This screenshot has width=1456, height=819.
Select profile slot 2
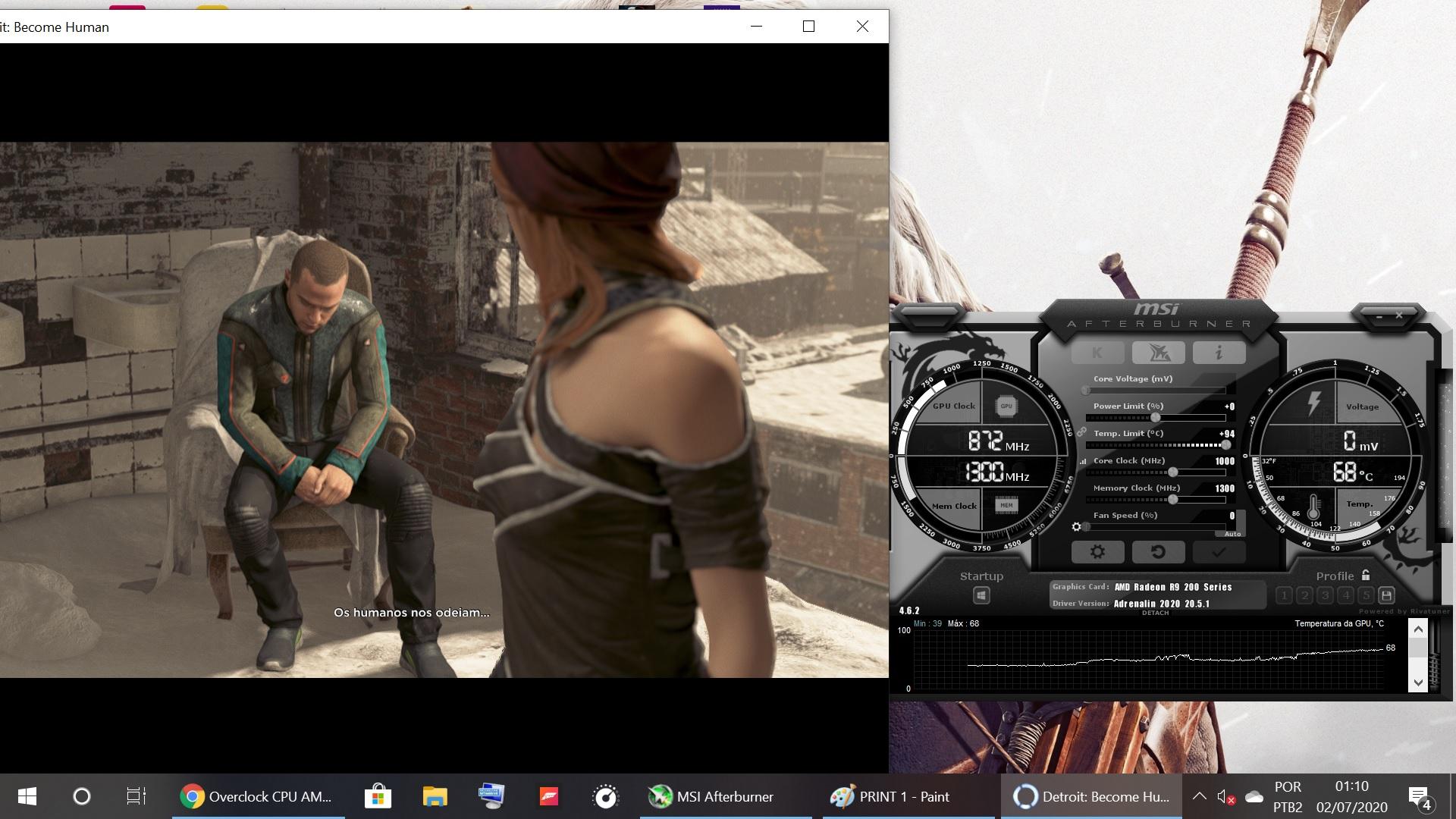pos(1304,595)
